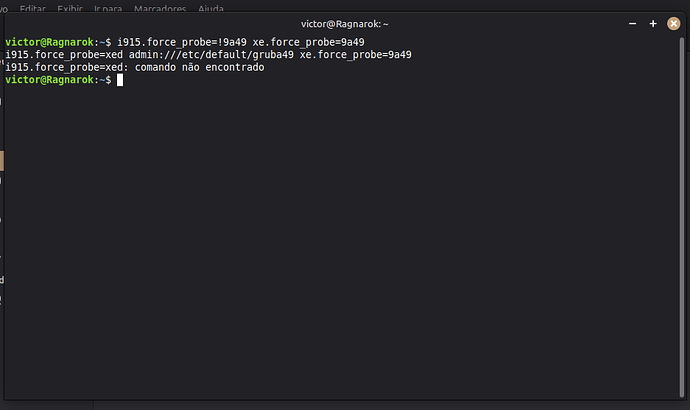Minimize the victor@Ragnarok terminal window
The height and width of the screenshot is (410, 690).
(x=632, y=24)
